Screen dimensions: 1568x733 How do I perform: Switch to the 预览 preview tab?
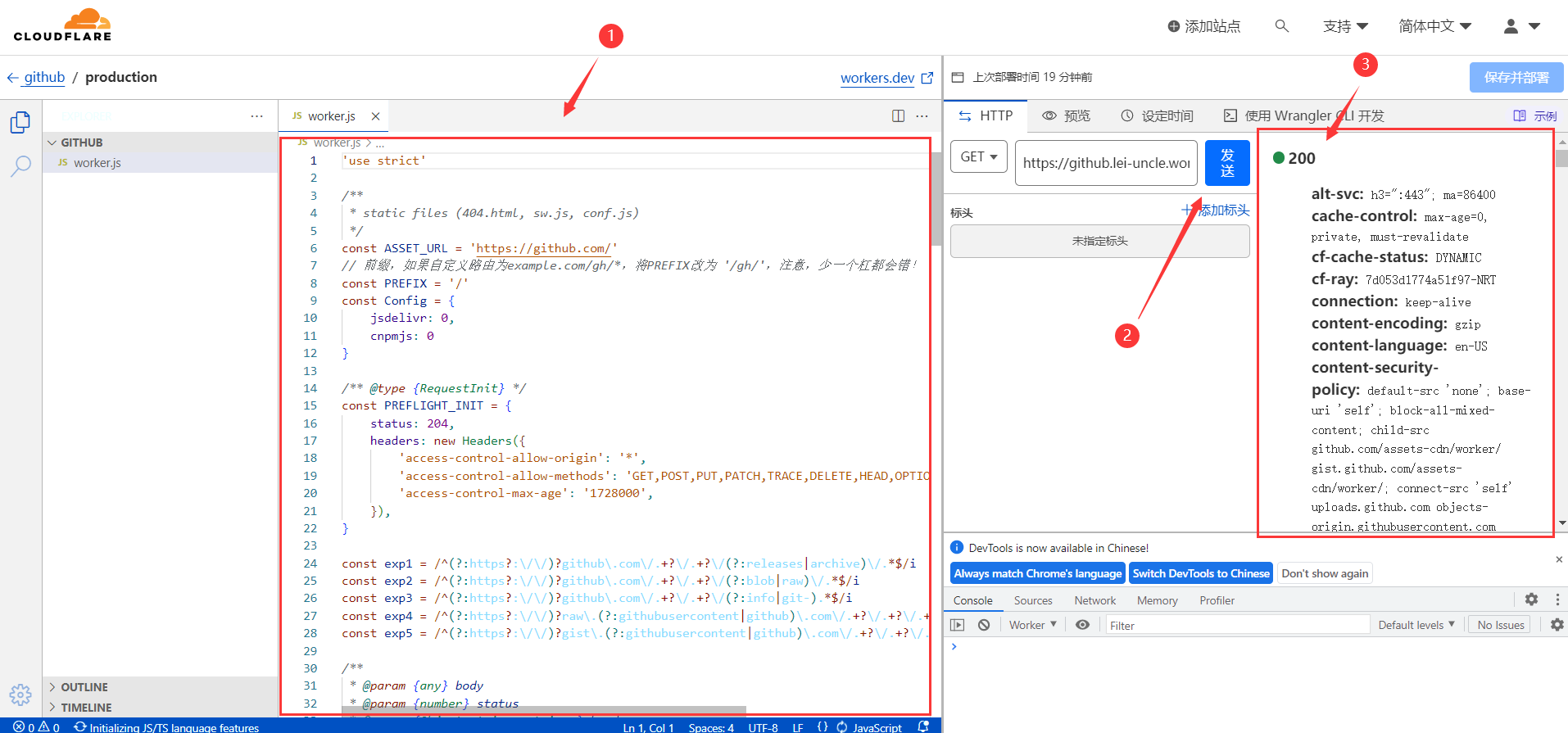(x=1067, y=115)
